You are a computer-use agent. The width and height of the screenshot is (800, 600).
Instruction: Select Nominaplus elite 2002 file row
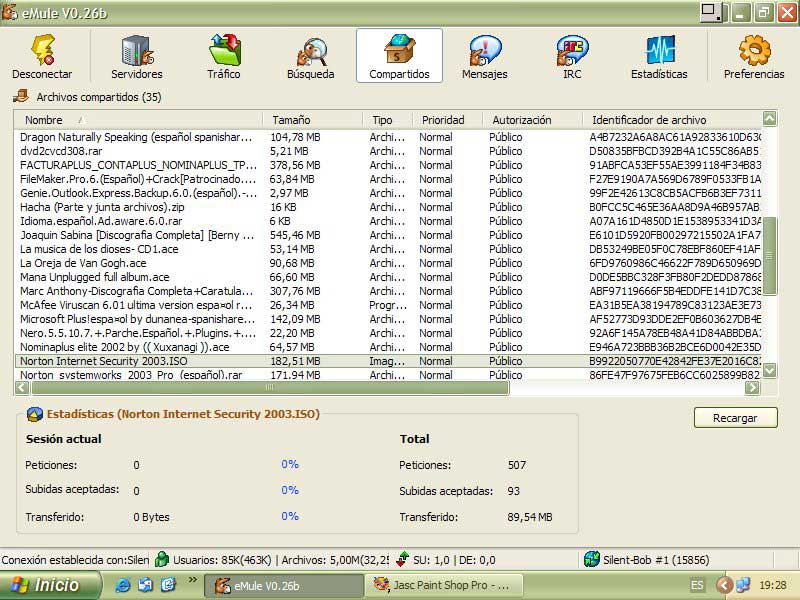pyautogui.click(x=388, y=347)
